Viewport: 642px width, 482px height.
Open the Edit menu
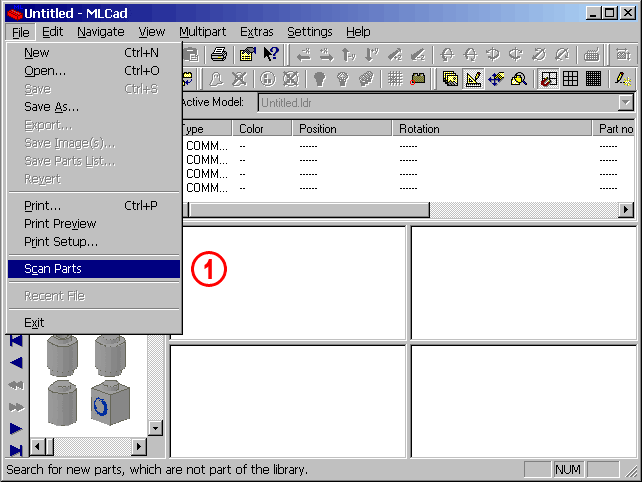pyautogui.click(x=52, y=32)
